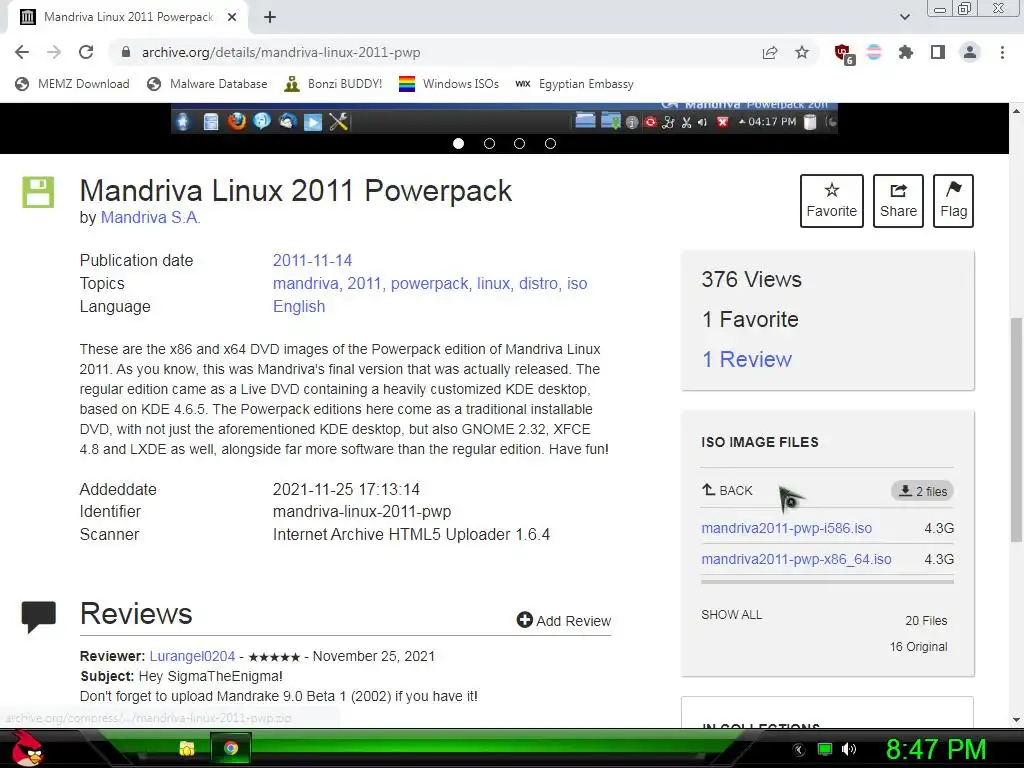Click the 2011-11-14 publication date link
The height and width of the screenshot is (768, 1024).
312,261
